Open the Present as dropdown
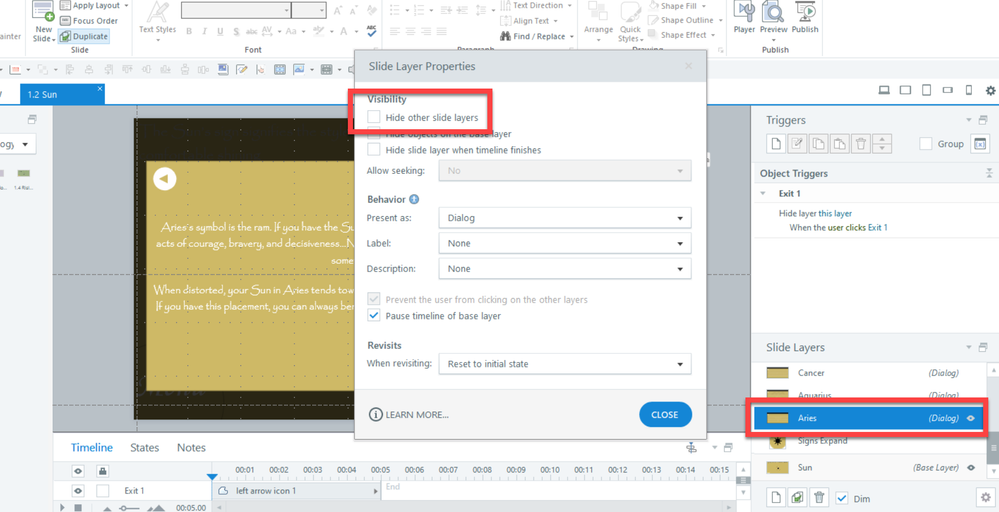Screen dimensions: 999x512 564,218
